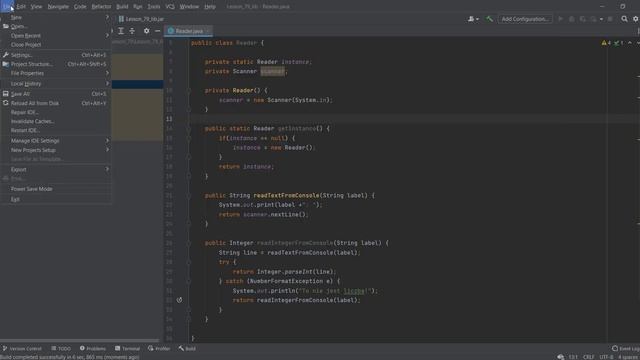Open the Terminal tool window
Screen dimensions: 640x360
pos(128,349)
